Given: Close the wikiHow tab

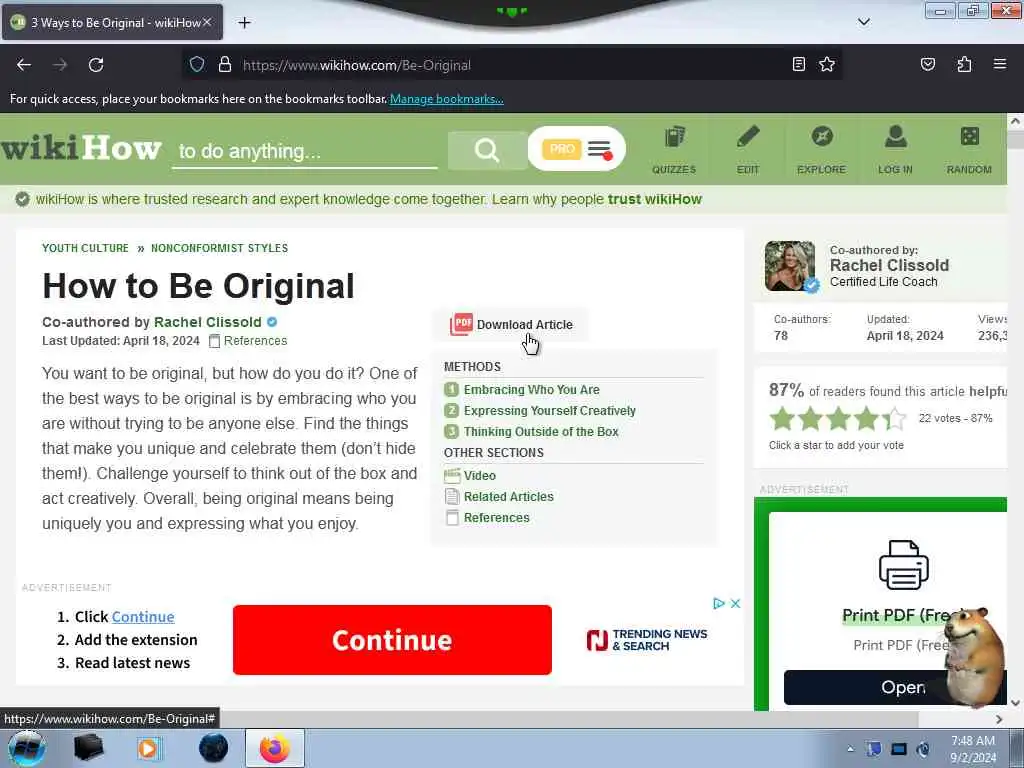Looking at the screenshot, I should (207, 22).
